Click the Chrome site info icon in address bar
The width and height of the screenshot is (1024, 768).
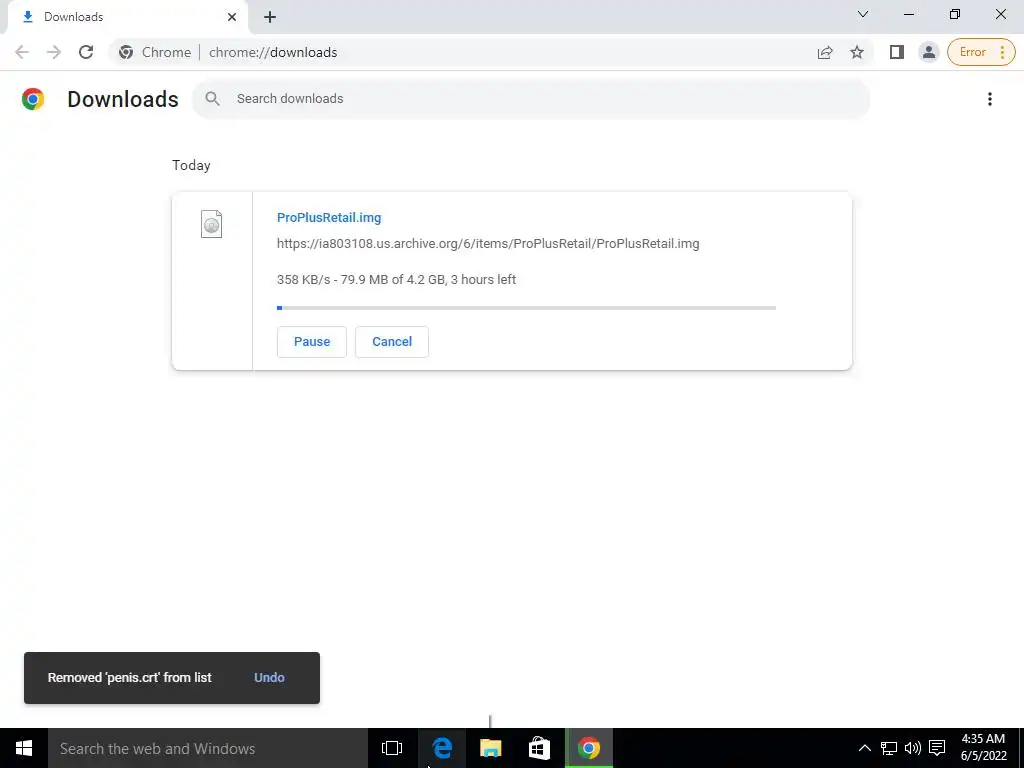pos(126,52)
